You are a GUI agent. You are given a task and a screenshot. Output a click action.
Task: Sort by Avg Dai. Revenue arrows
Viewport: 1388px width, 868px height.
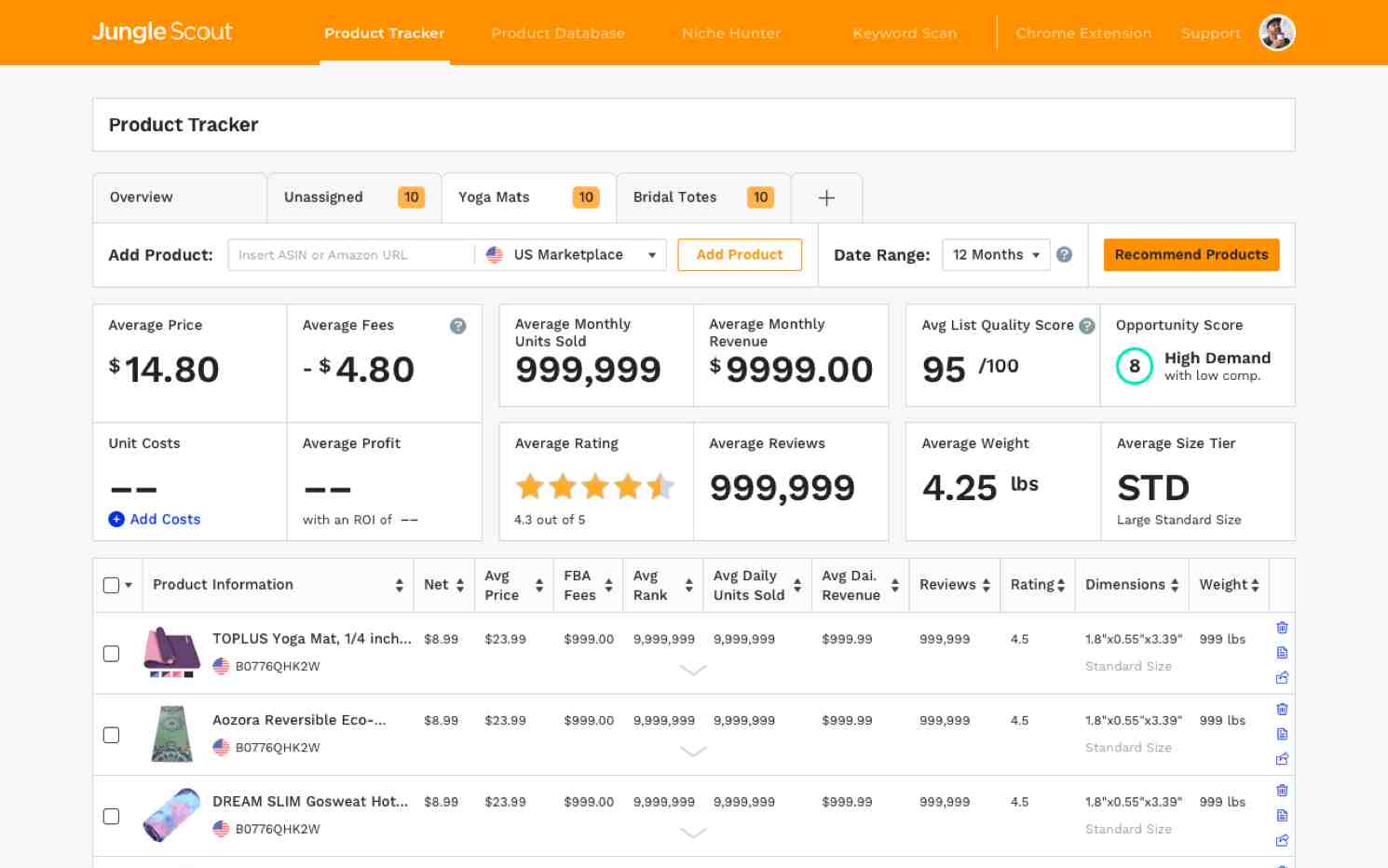coord(894,585)
